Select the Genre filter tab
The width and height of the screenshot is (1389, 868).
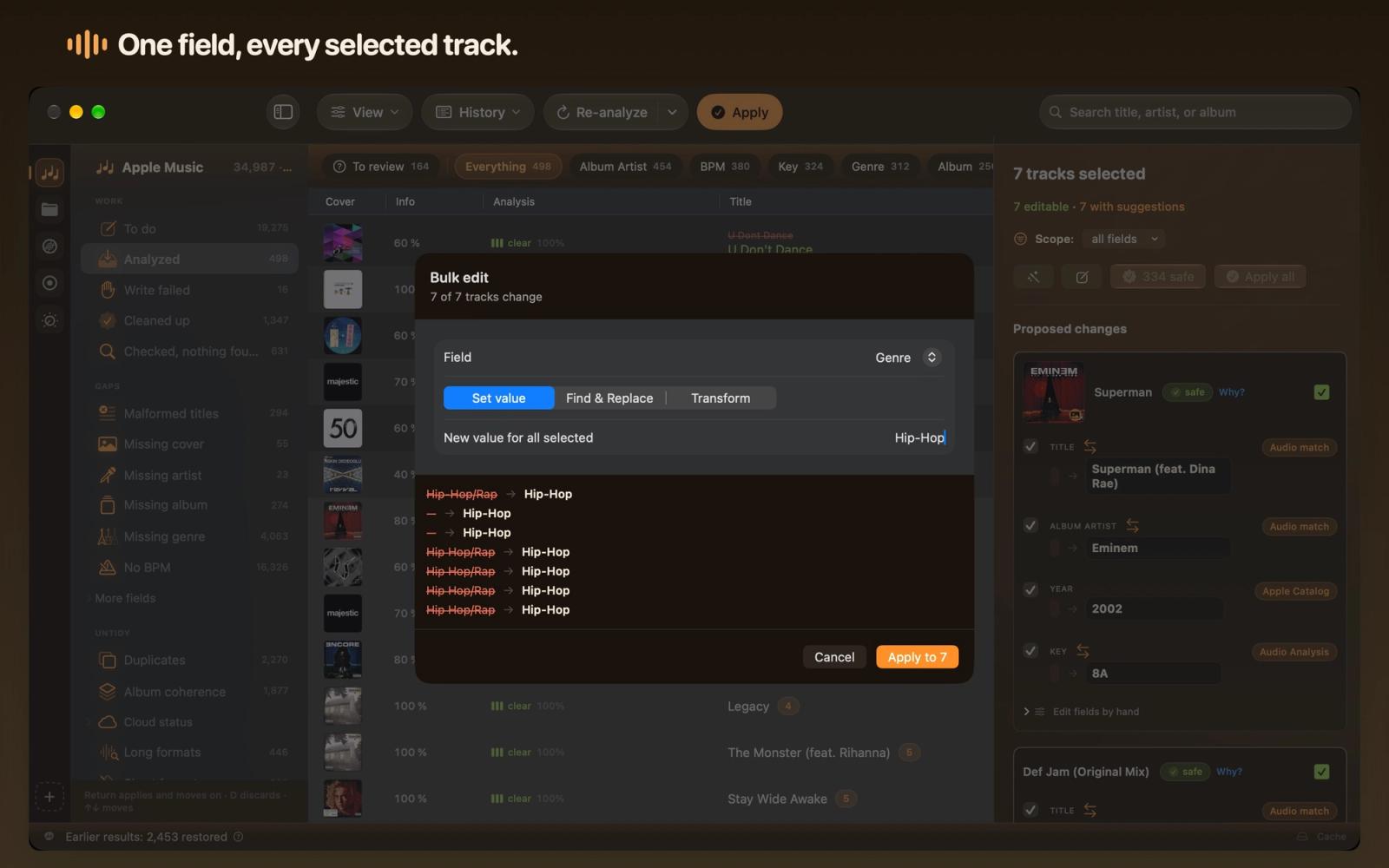(880, 167)
